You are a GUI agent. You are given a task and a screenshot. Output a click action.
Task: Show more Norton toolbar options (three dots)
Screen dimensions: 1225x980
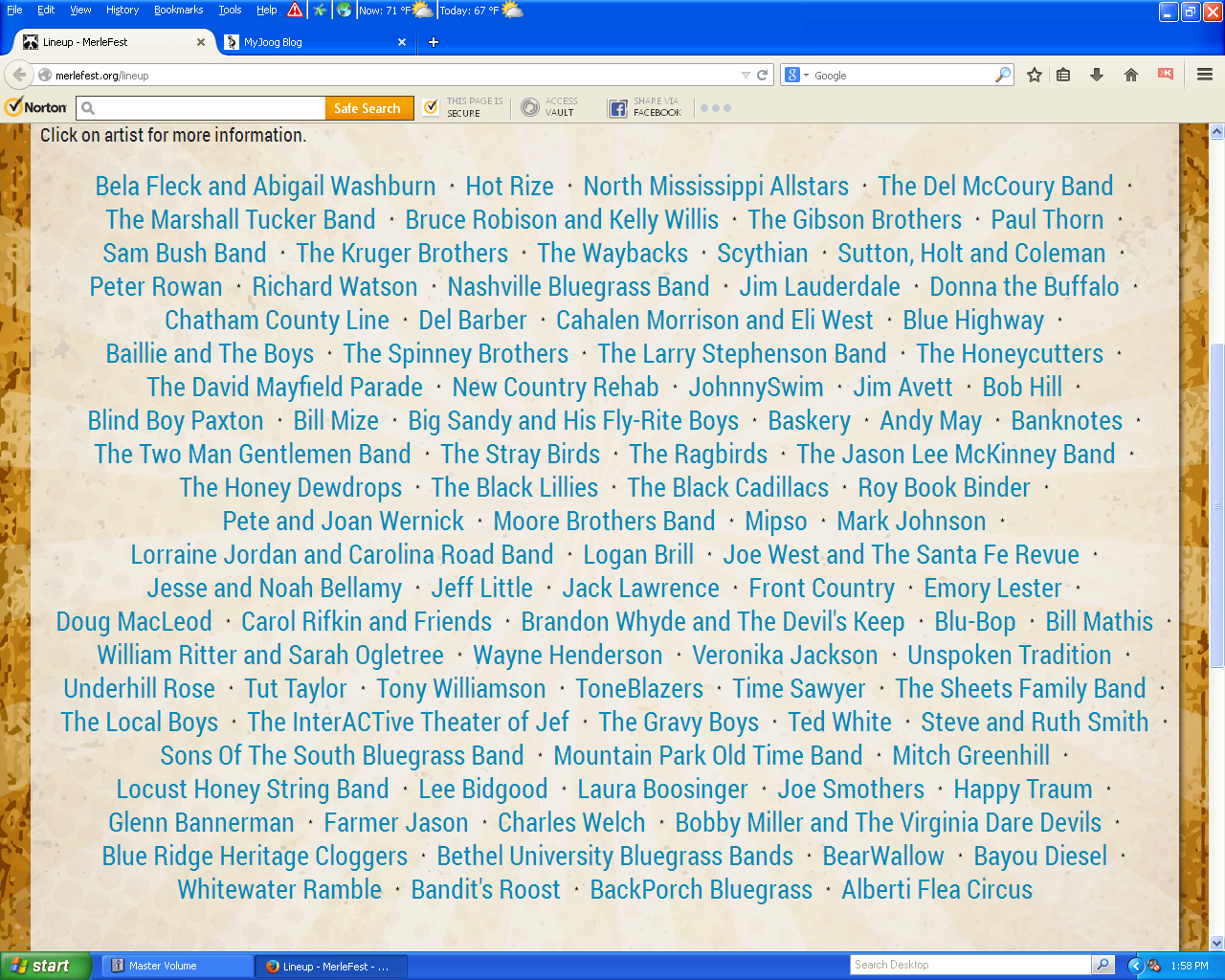tap(716, 108)
